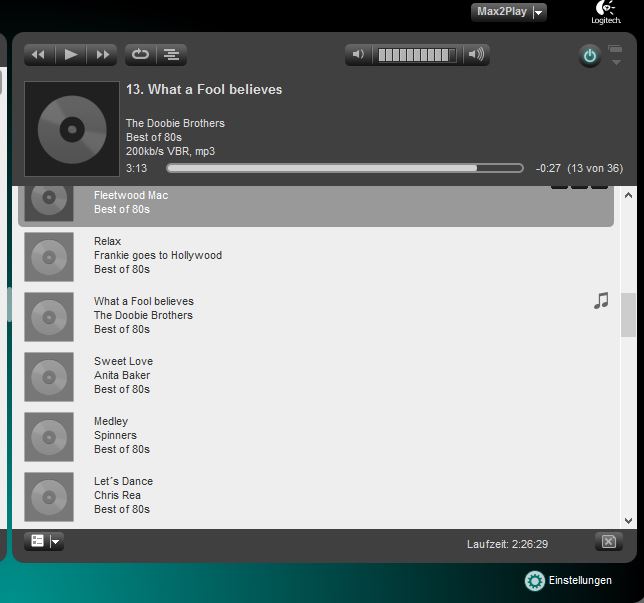This screenshot has width=644, height=603.
Task: Click the music note icon on current track
Action: pos(601,301)
